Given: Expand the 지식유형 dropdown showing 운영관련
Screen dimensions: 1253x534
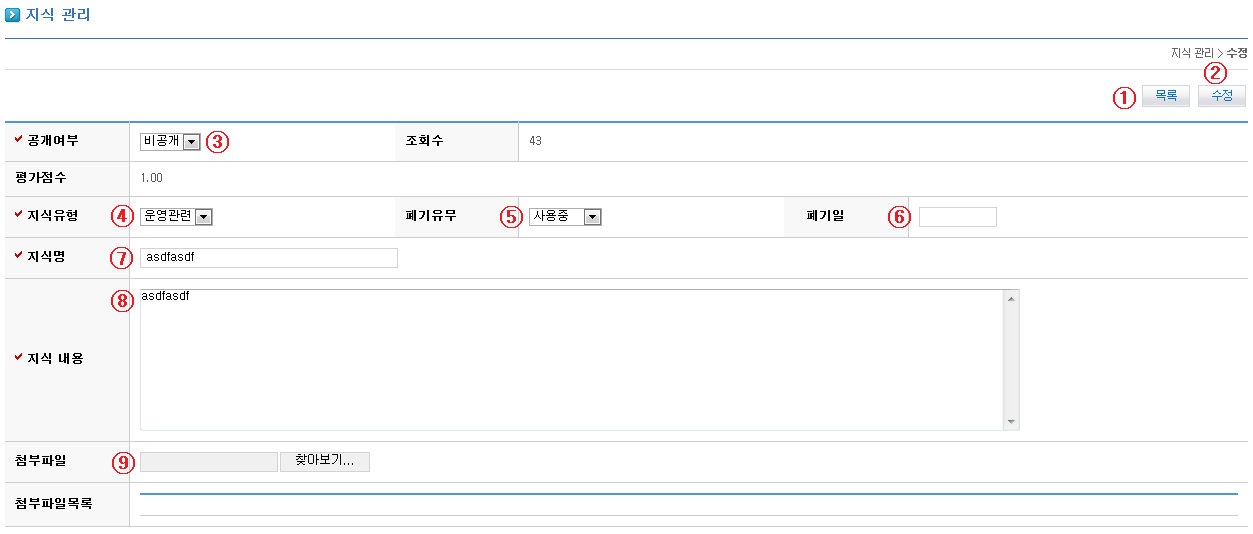Looking at the screenshot, I should tap(176, 216).
